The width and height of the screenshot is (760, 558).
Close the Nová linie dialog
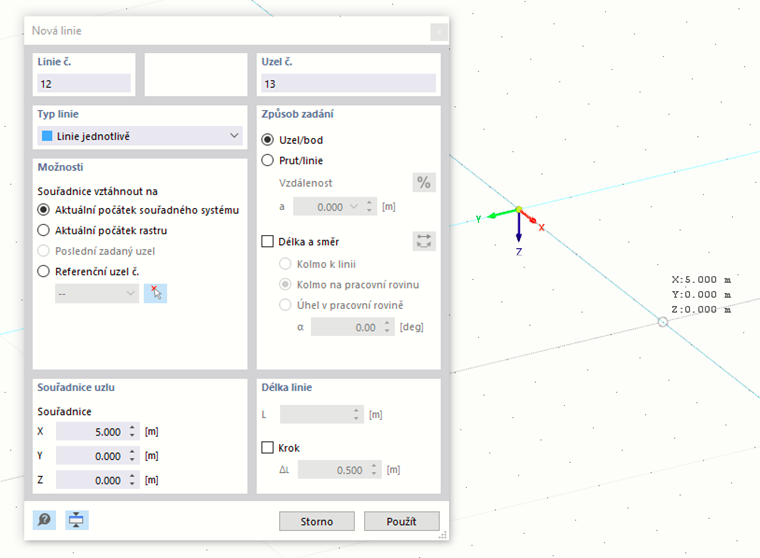pos(439,32)
